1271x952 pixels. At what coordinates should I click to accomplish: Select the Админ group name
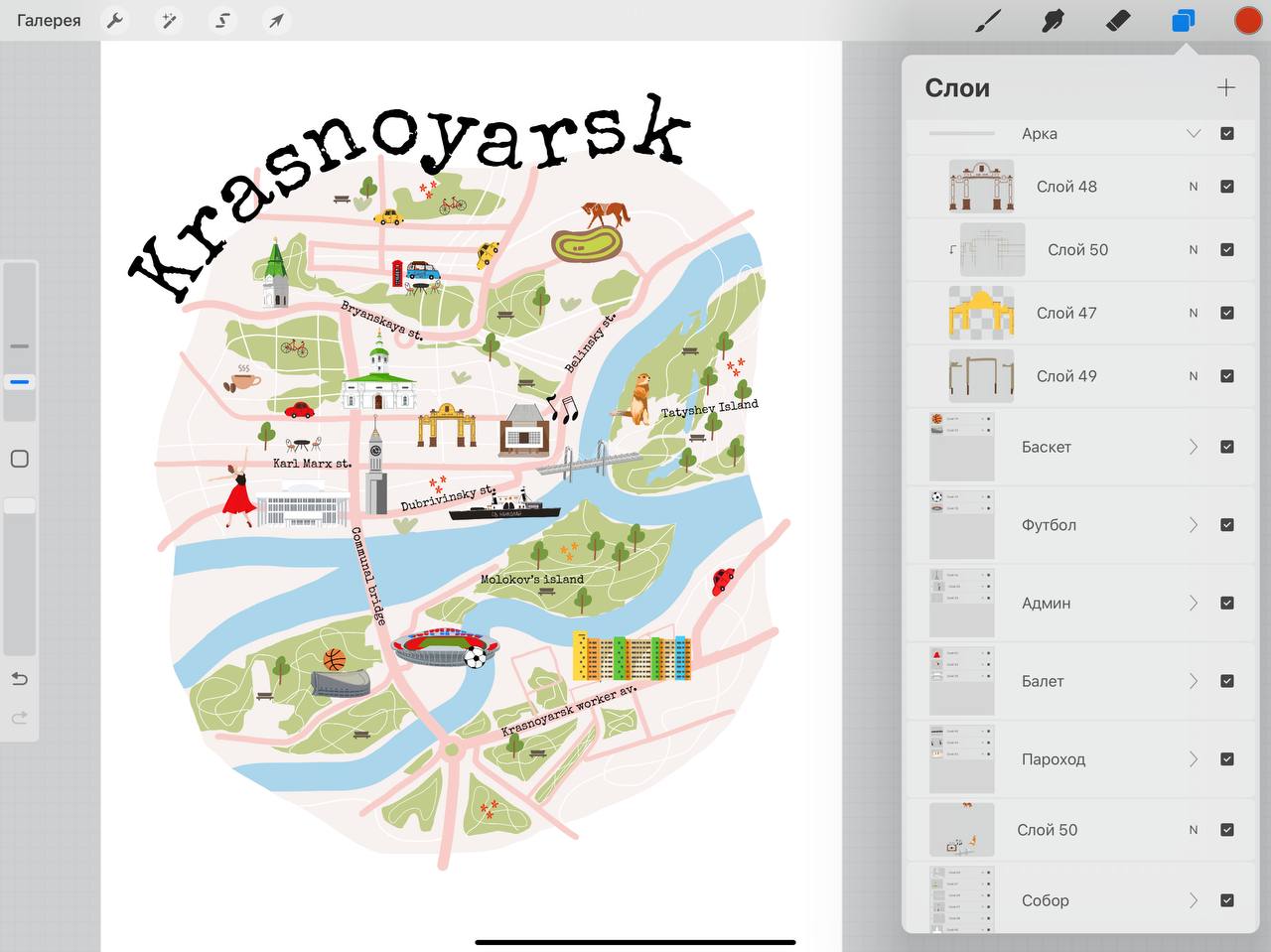tap(1046, 603)
